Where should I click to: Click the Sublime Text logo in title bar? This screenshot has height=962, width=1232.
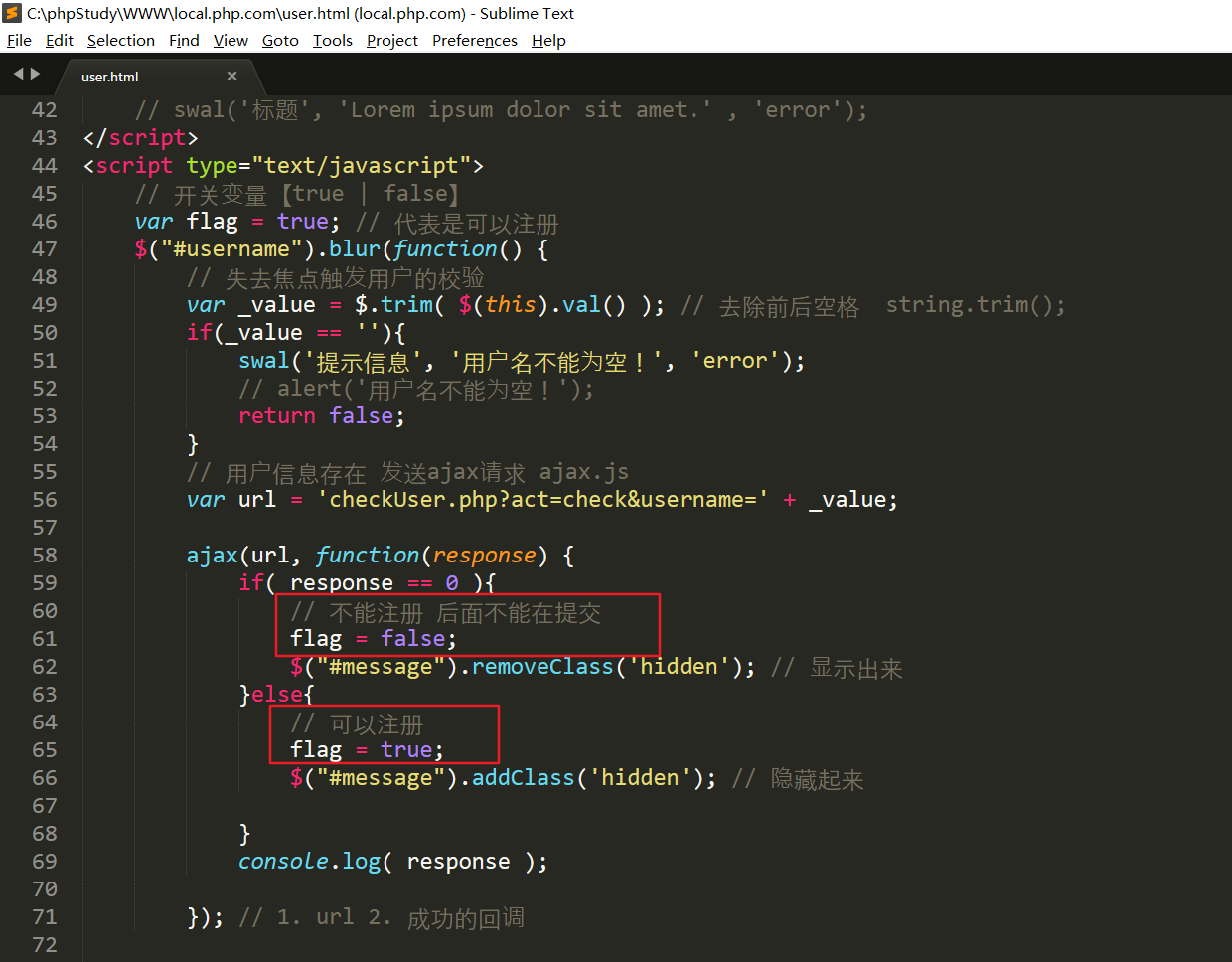(13, 13)
